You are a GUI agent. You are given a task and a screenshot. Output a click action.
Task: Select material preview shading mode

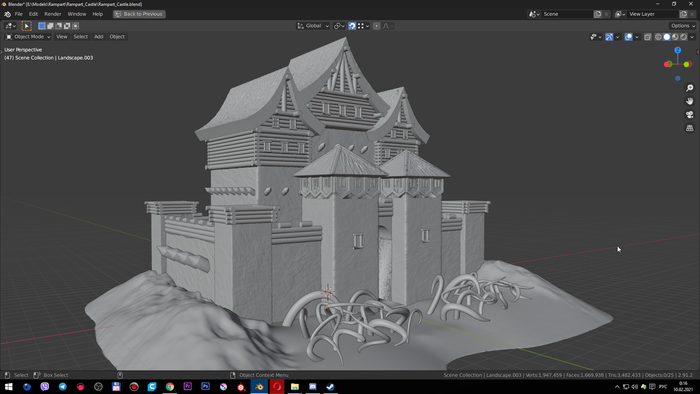pos(675,37)
